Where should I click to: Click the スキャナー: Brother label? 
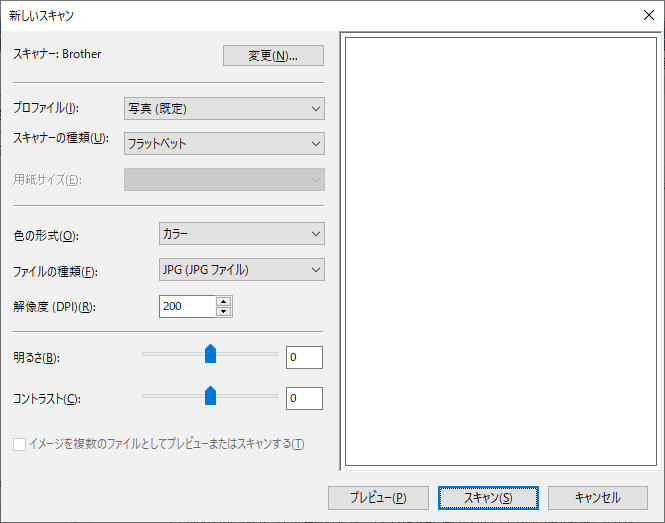pyautogui.click(x=57, y=54)
